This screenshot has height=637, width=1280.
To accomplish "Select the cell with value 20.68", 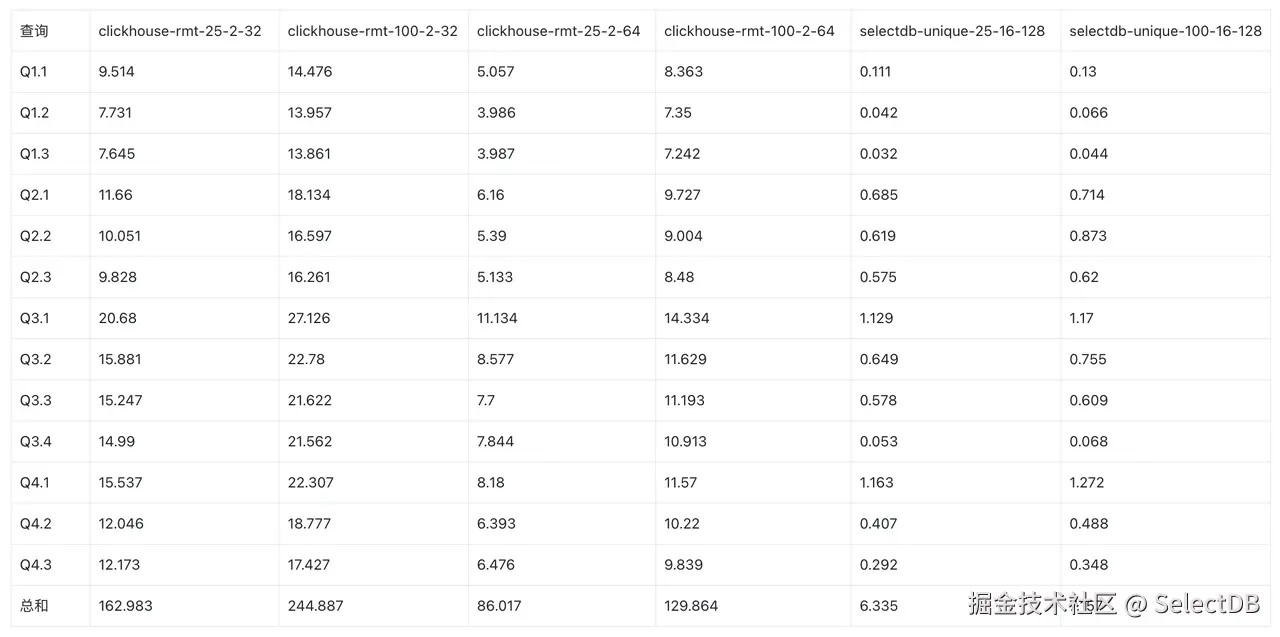I will point(118,318).
